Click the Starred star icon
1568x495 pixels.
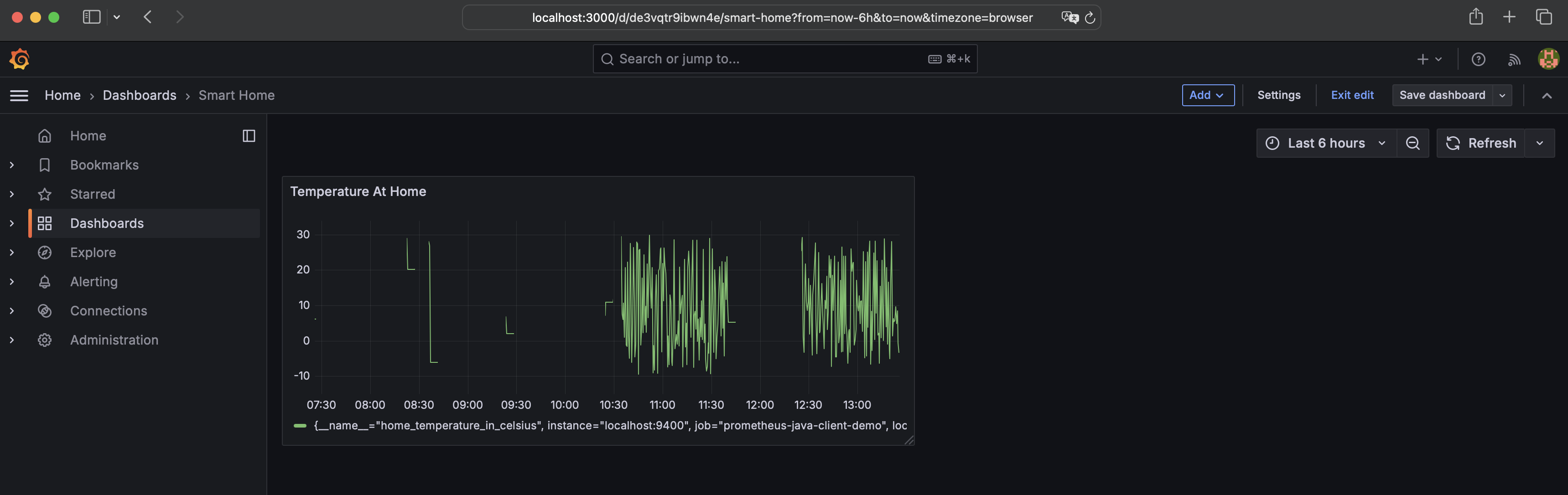click(x=44, y=194)
